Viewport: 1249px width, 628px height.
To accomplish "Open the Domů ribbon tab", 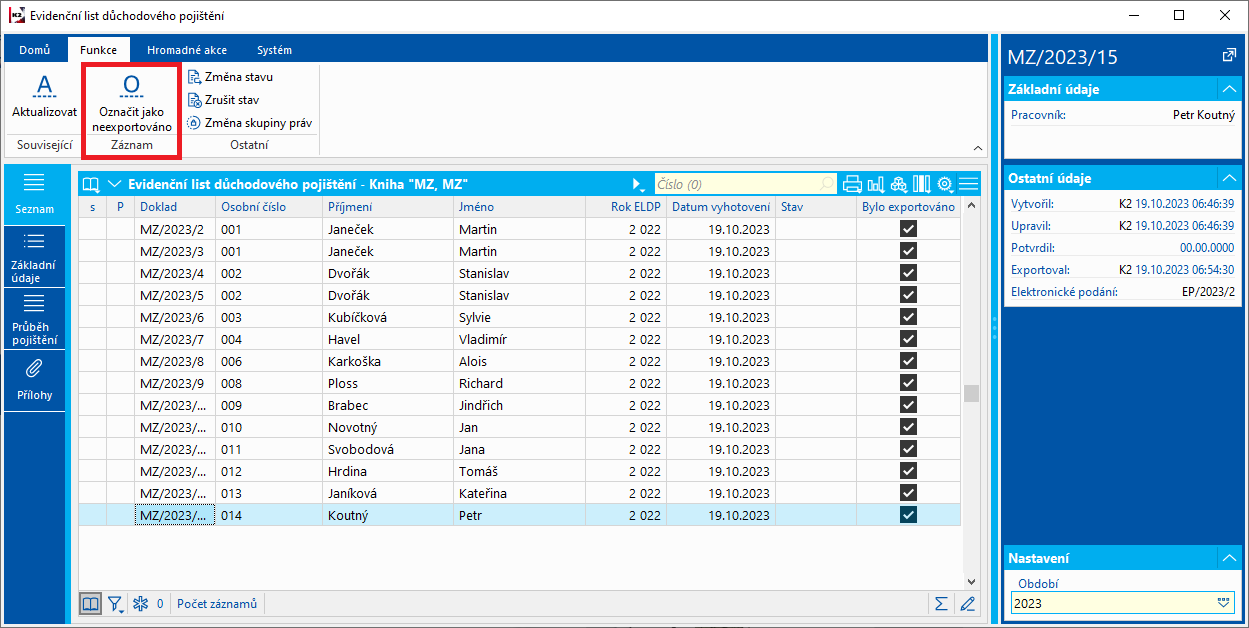I will [x=35, y=49].
